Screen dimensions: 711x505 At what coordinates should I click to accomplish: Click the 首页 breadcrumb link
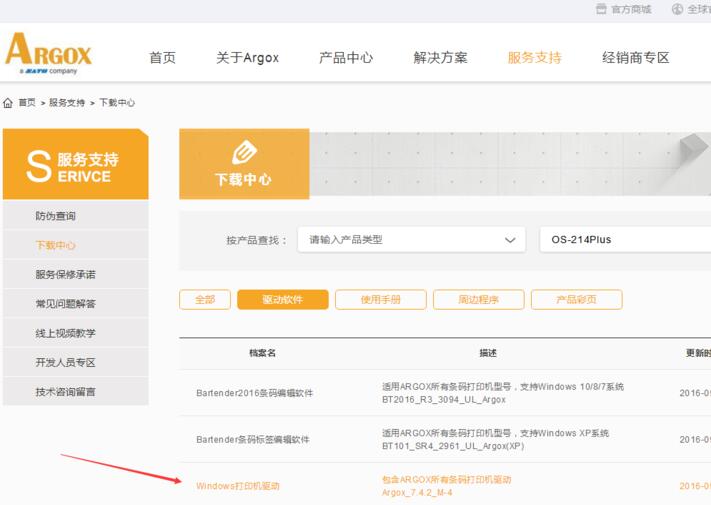click(27, 103)
